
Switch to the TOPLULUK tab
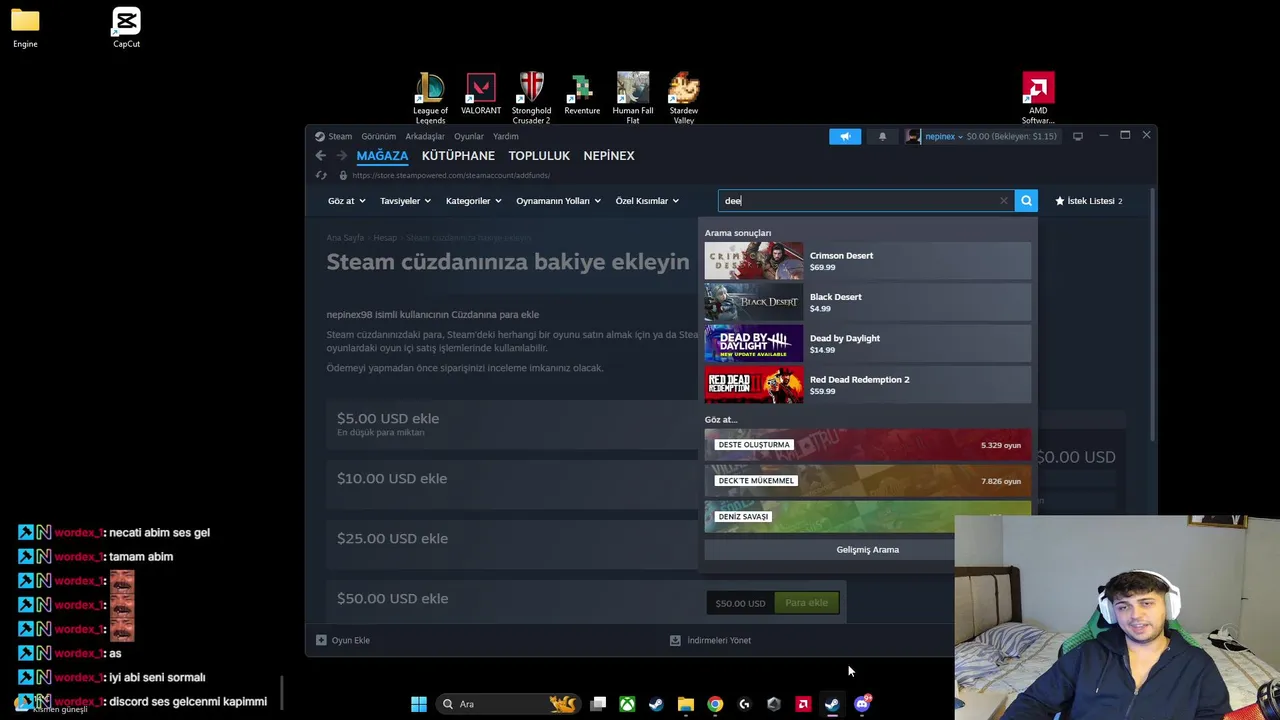[539, 156]
